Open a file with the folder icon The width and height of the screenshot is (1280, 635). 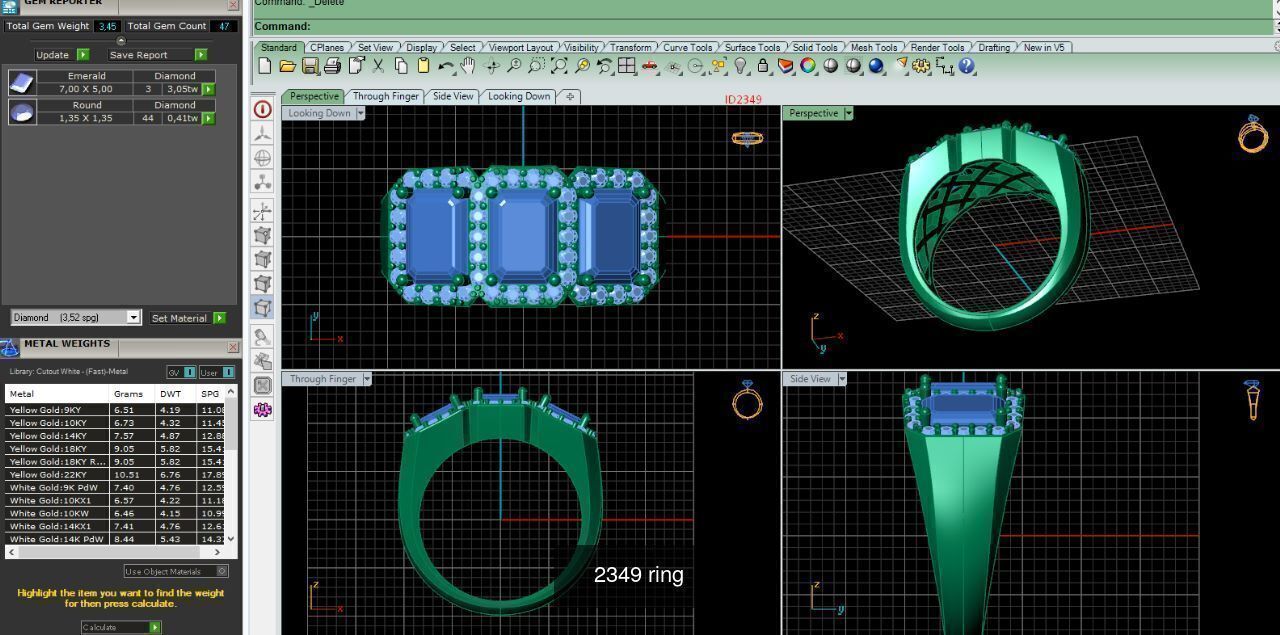(287, 66)
